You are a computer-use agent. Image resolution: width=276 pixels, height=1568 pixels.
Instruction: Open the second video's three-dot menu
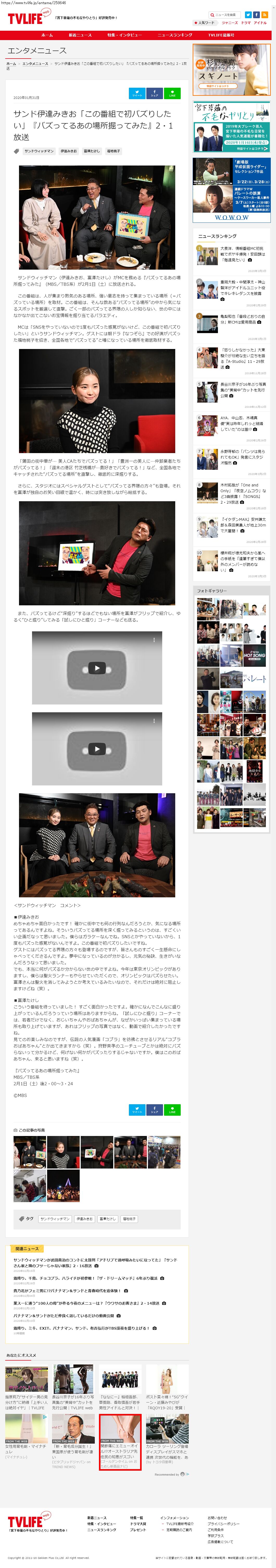[x=154, y=721]
